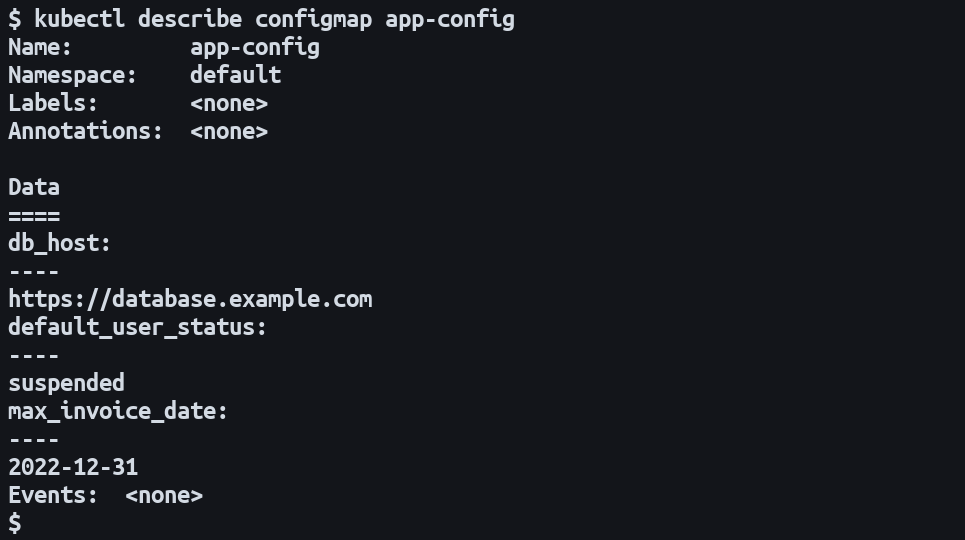This screenshot has height=540, width=965.
Task: Click the Name field label
Action: 40,47
